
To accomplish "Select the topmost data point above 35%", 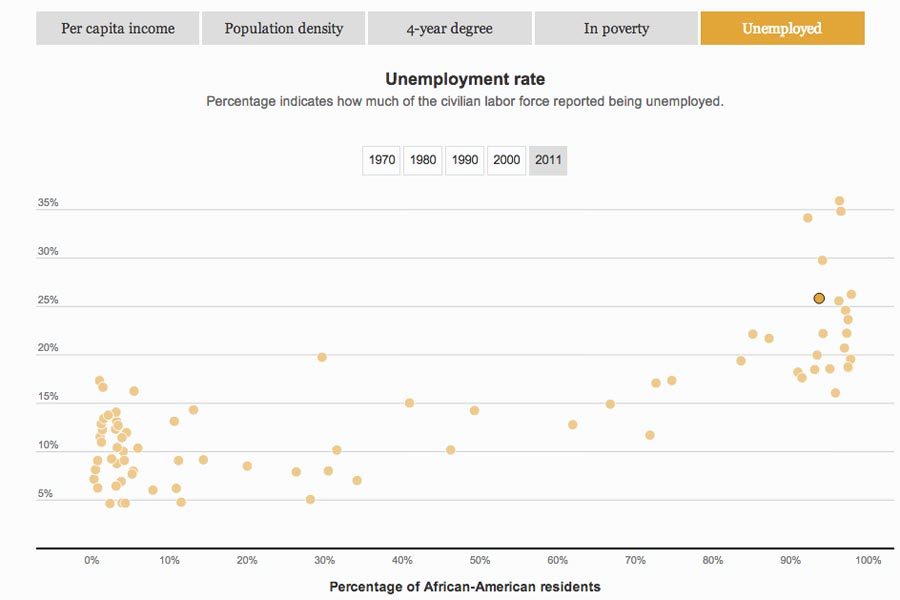I will click(x=840, y=201).
